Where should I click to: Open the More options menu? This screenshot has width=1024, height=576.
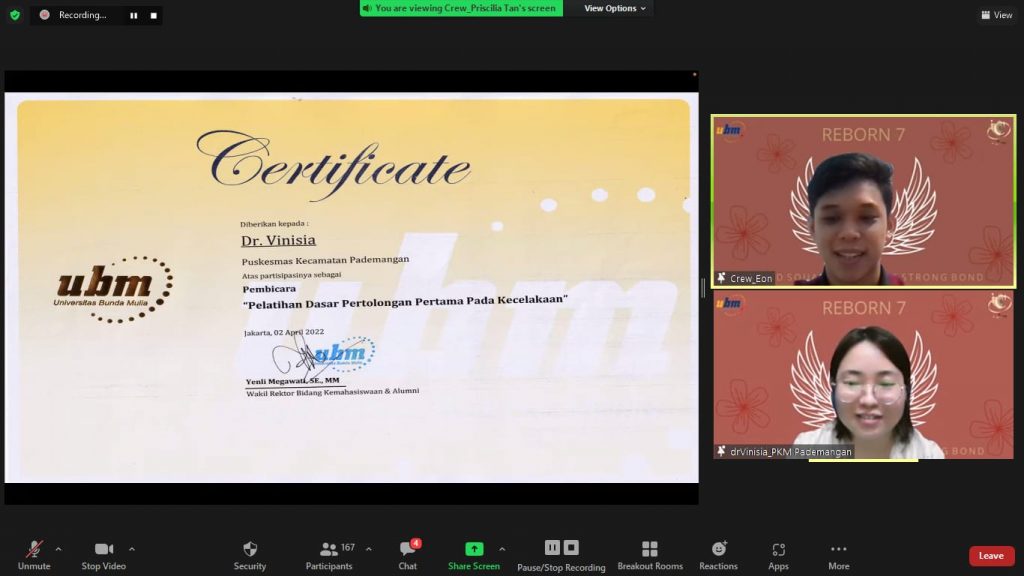point(839,556)
